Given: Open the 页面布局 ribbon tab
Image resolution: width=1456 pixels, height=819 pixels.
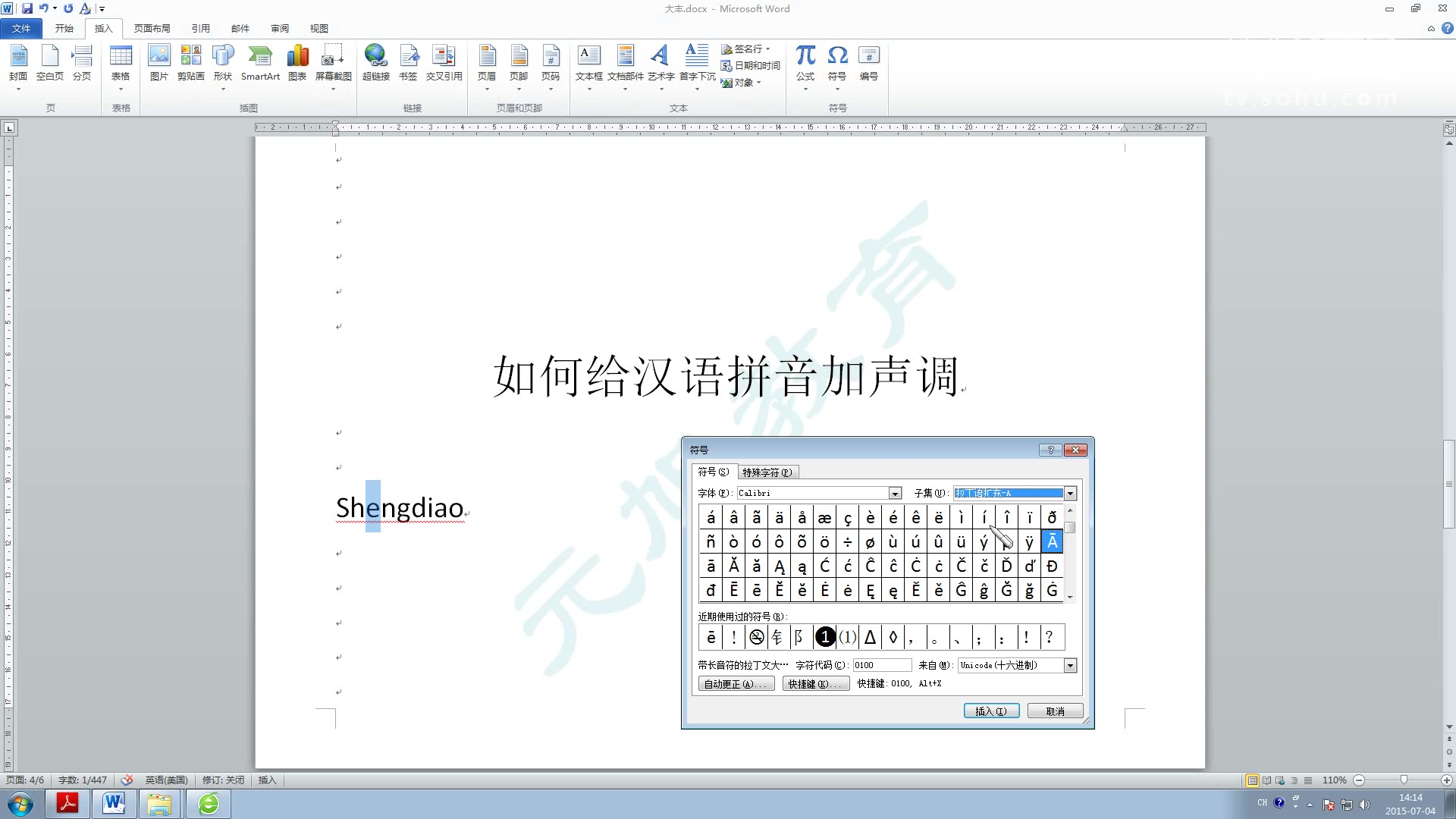Looking at the screenshot, I should click(x=152, y=29).
